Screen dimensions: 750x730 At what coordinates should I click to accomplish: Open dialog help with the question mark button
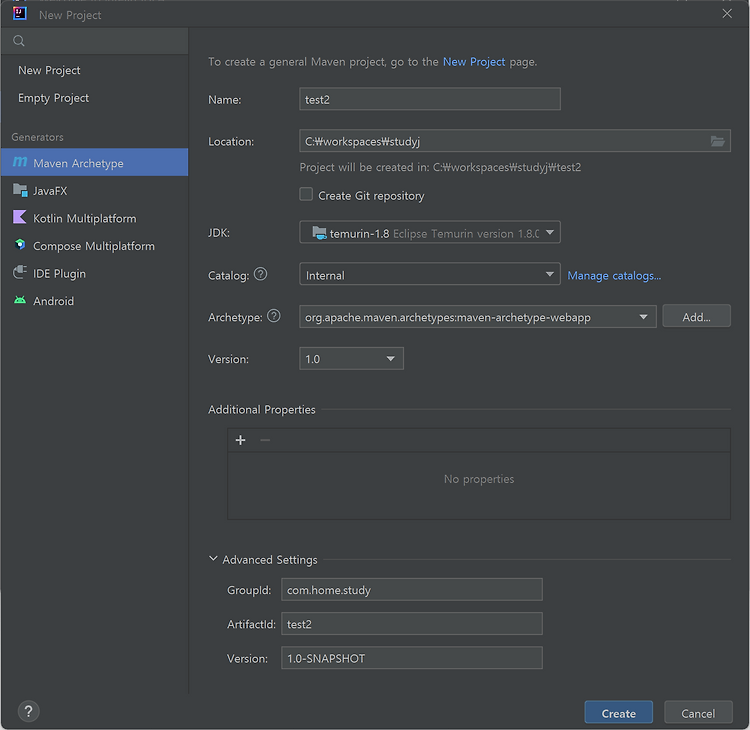[x=28, y=711]
